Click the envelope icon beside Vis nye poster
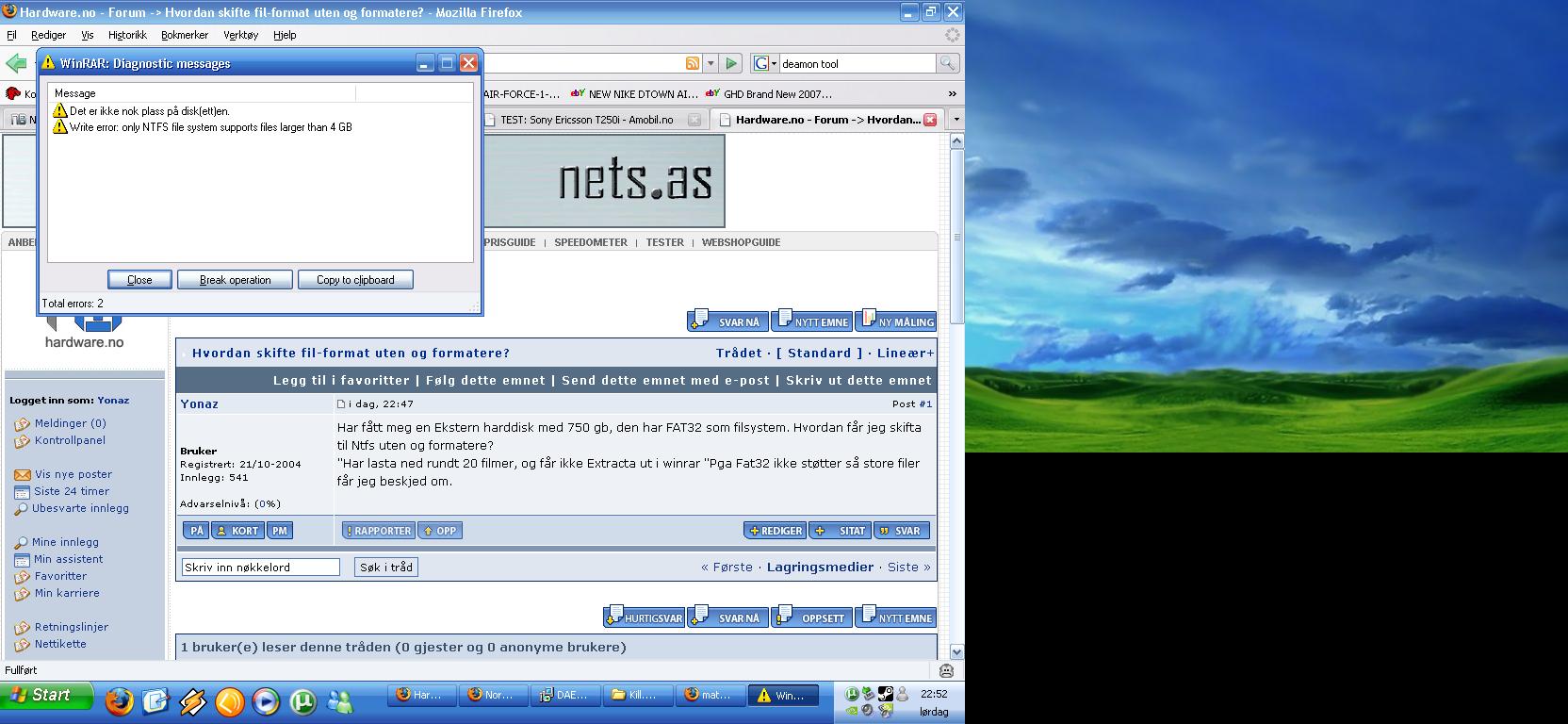This screenshot has width=1568, height=724. [x=23, y=475]
